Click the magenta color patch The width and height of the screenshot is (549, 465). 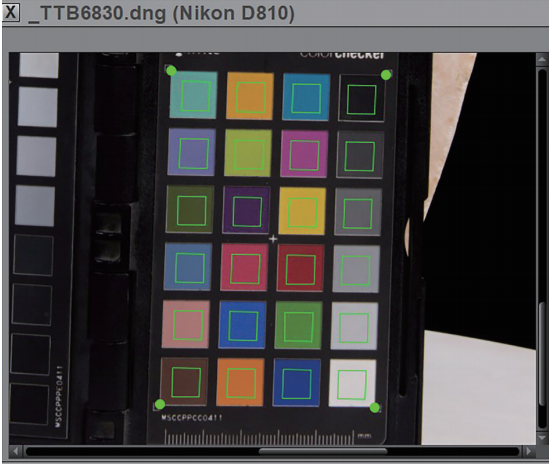click(304, 154)
